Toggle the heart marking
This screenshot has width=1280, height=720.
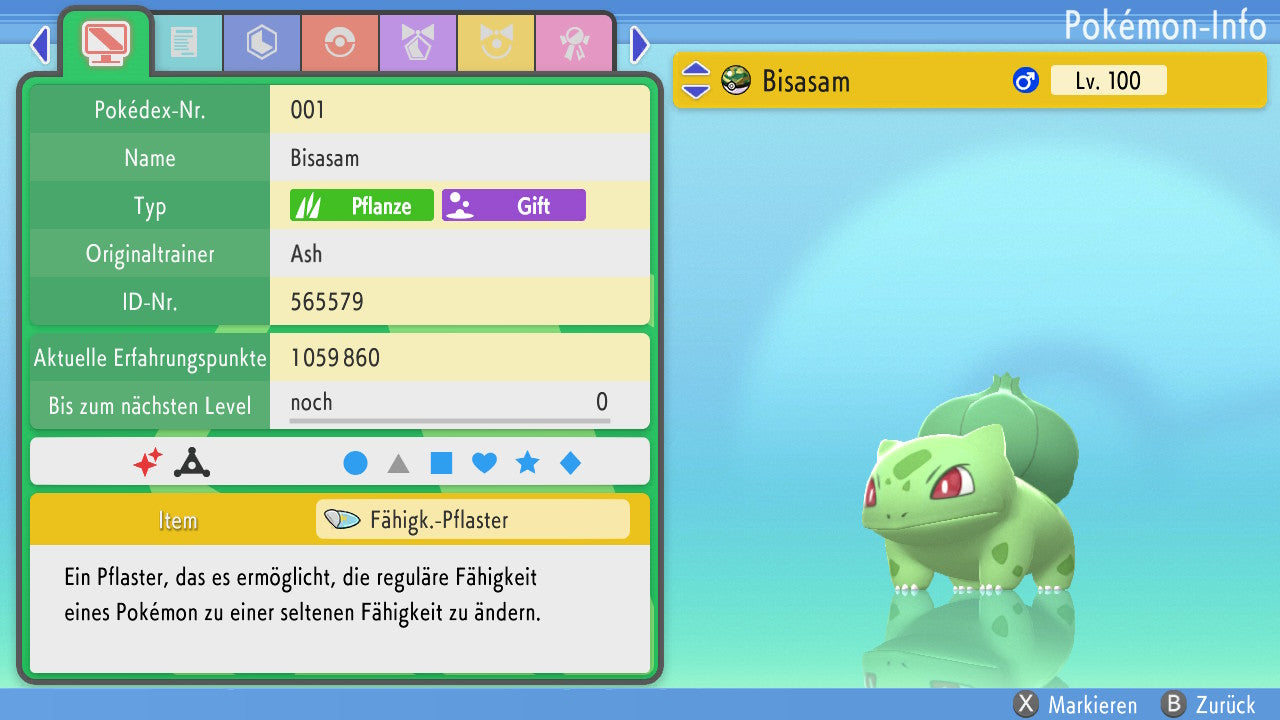(484, 463)
